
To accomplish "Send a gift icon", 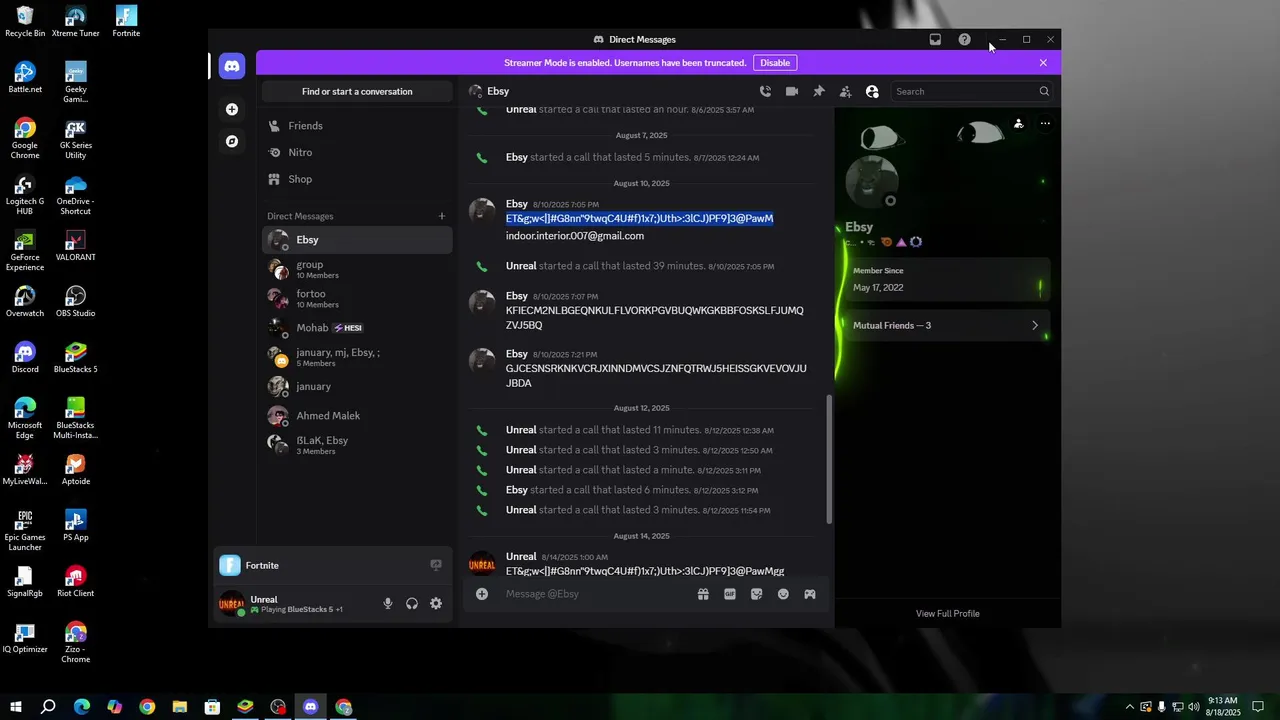I will click(x=703, y=594).
